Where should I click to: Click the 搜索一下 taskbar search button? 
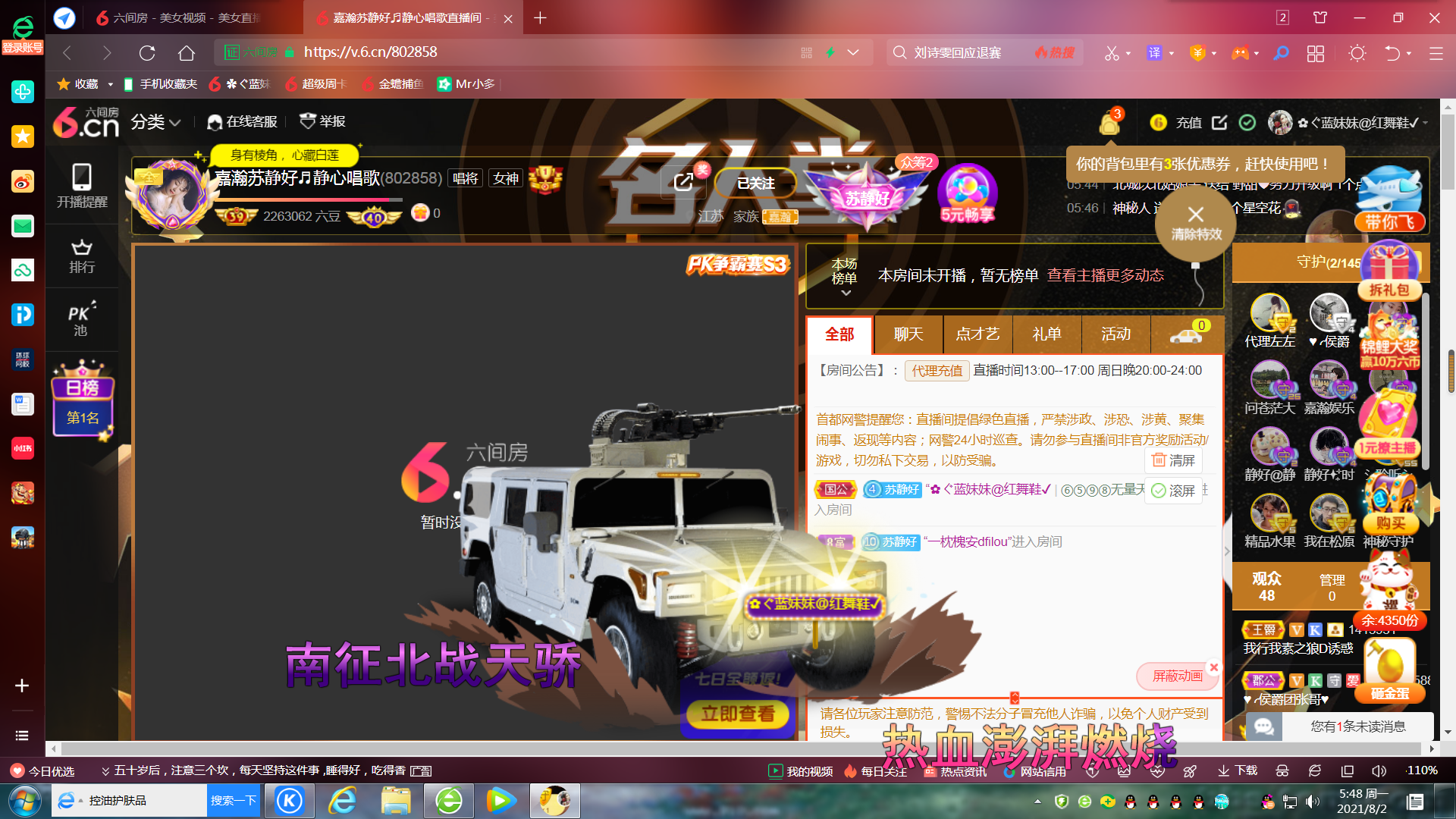pyautogui.click(x=234, y=801)
